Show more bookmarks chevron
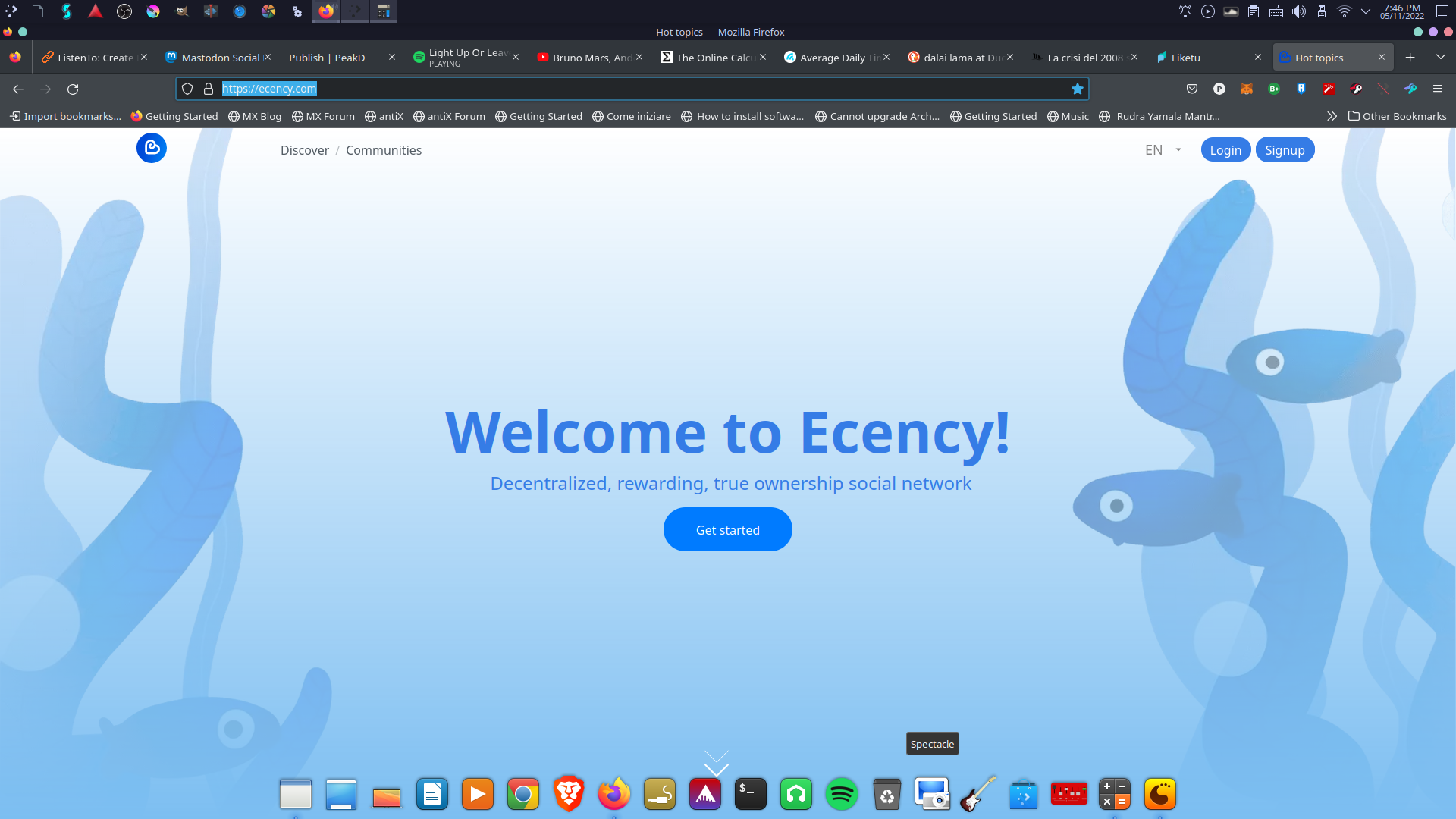 click(x=1332, y=116)
